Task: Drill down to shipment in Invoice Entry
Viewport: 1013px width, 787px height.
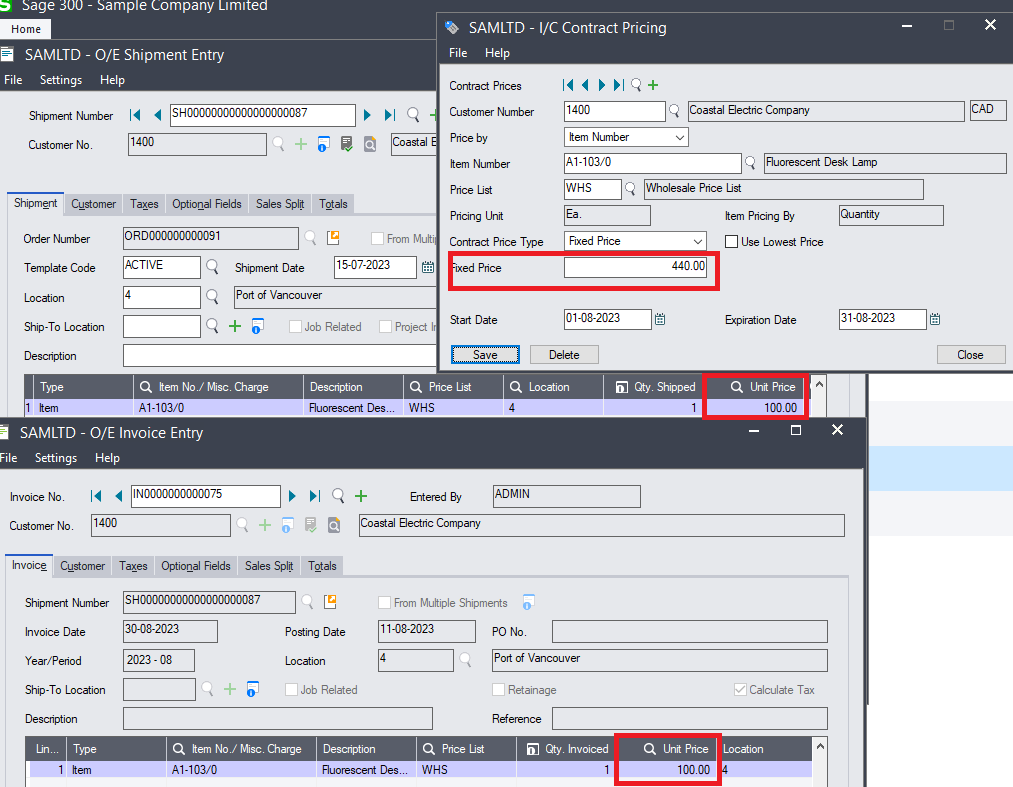Action: pyautogui.click(x=330, y=602)
